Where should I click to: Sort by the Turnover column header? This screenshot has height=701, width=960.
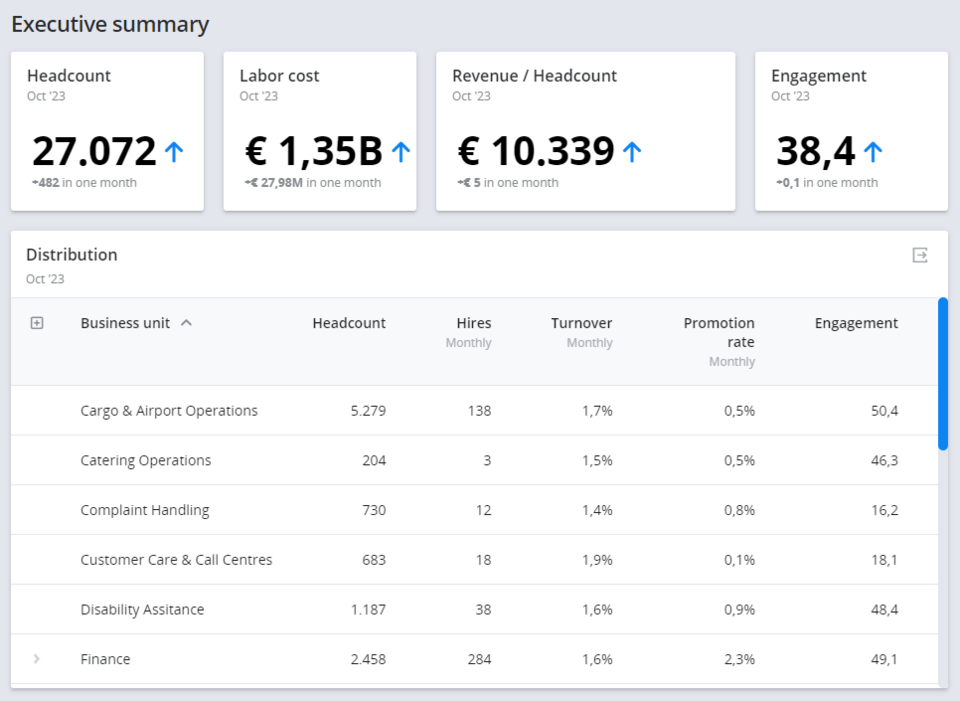[580, 322]
